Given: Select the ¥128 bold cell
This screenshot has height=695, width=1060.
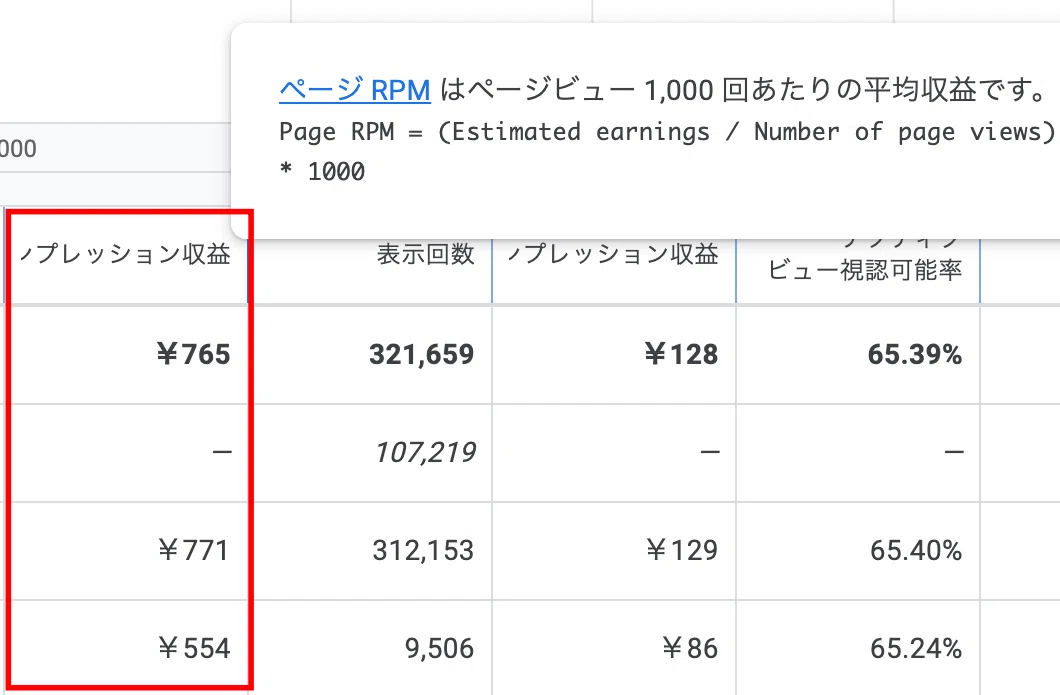Looking at the screenshot, I should pyautogui.click(x=681, y=354).
